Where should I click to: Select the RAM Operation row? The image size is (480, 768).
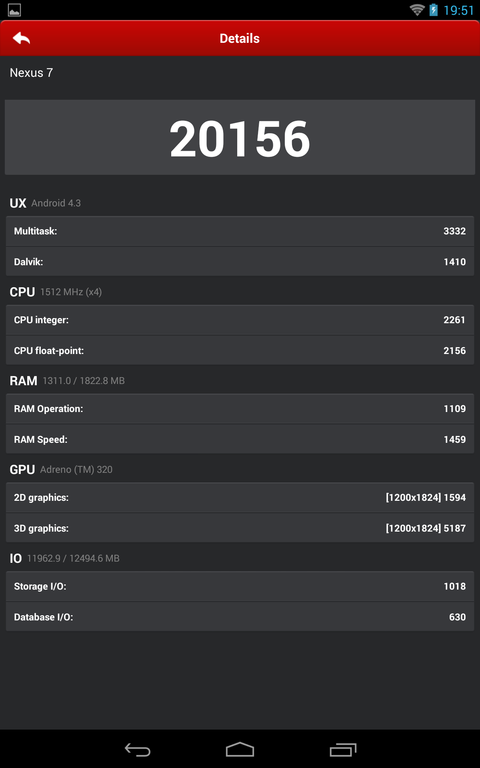[x=240, y=409]
